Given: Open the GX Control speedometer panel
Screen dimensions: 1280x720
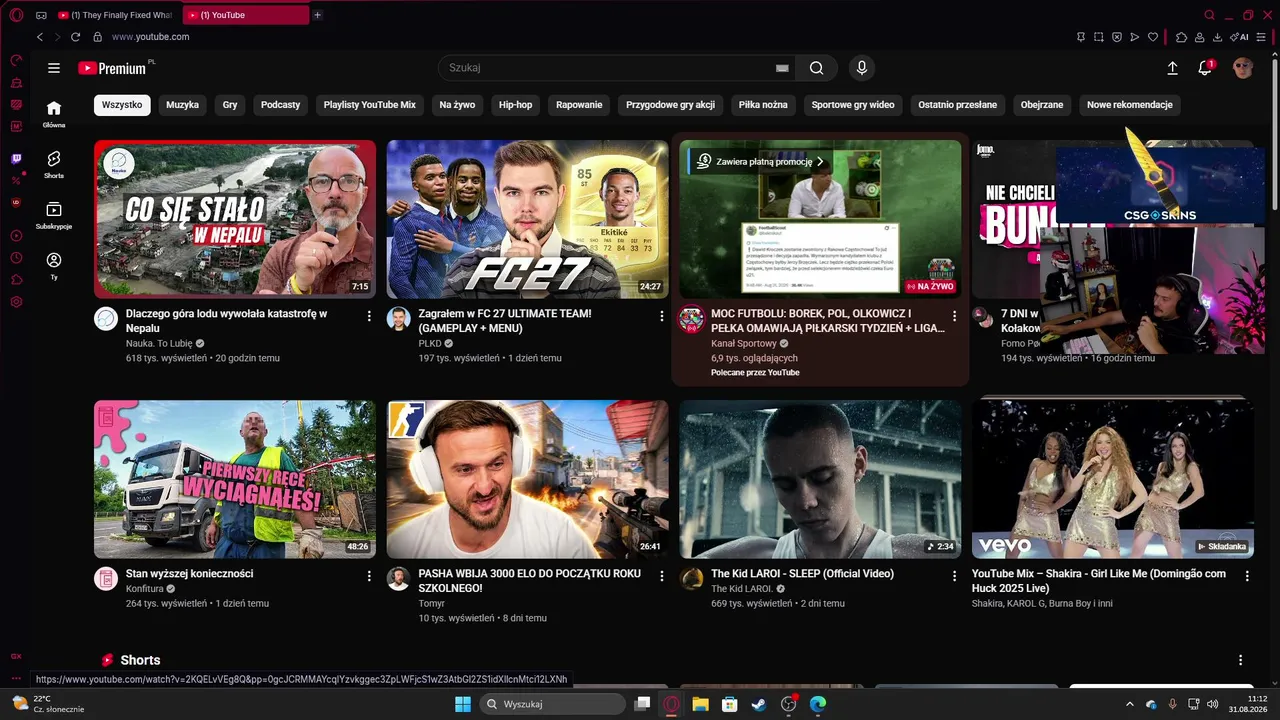Looking at the screenshot, I should (16, 60).
